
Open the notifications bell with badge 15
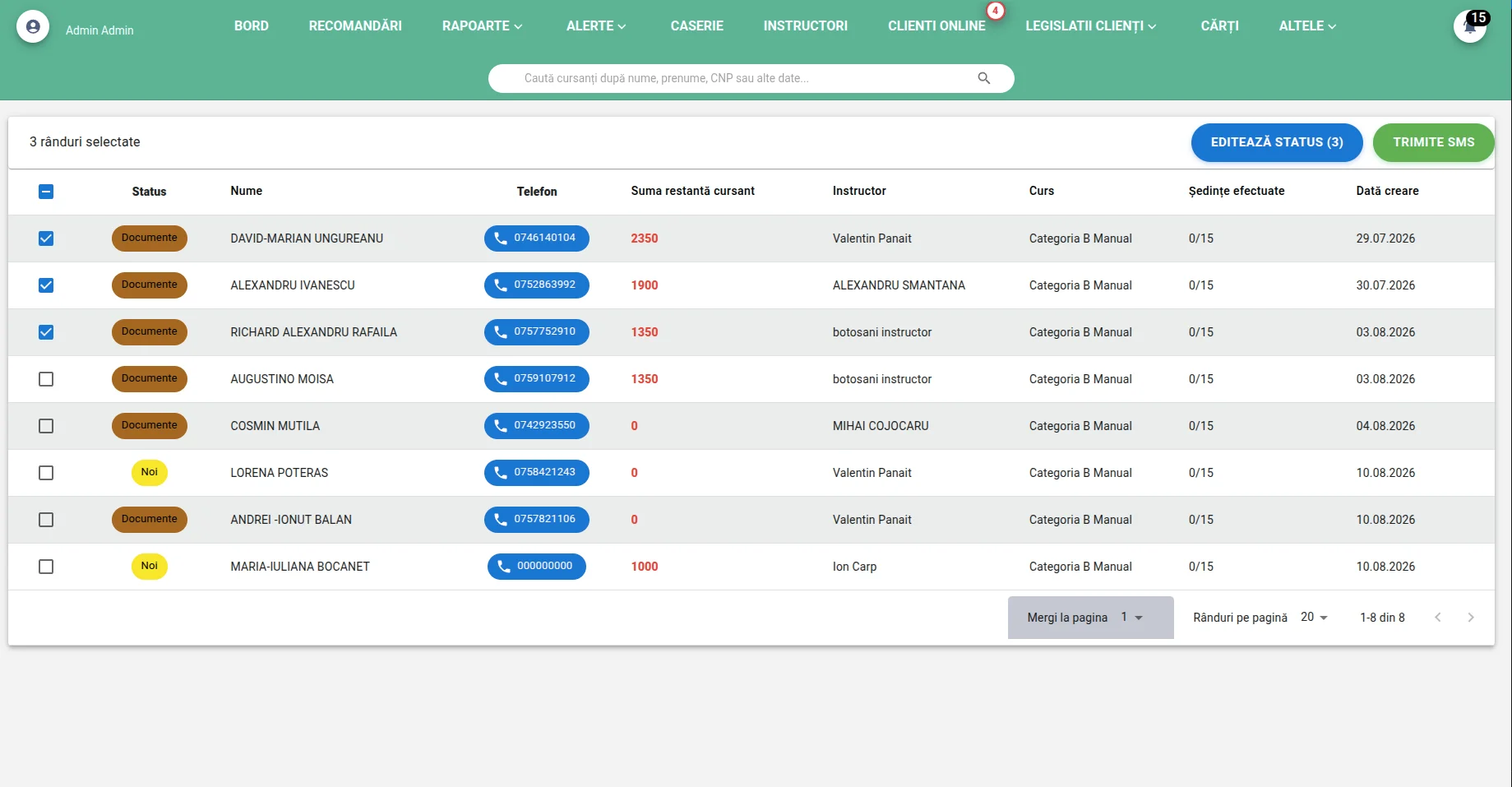[1469, 27]
